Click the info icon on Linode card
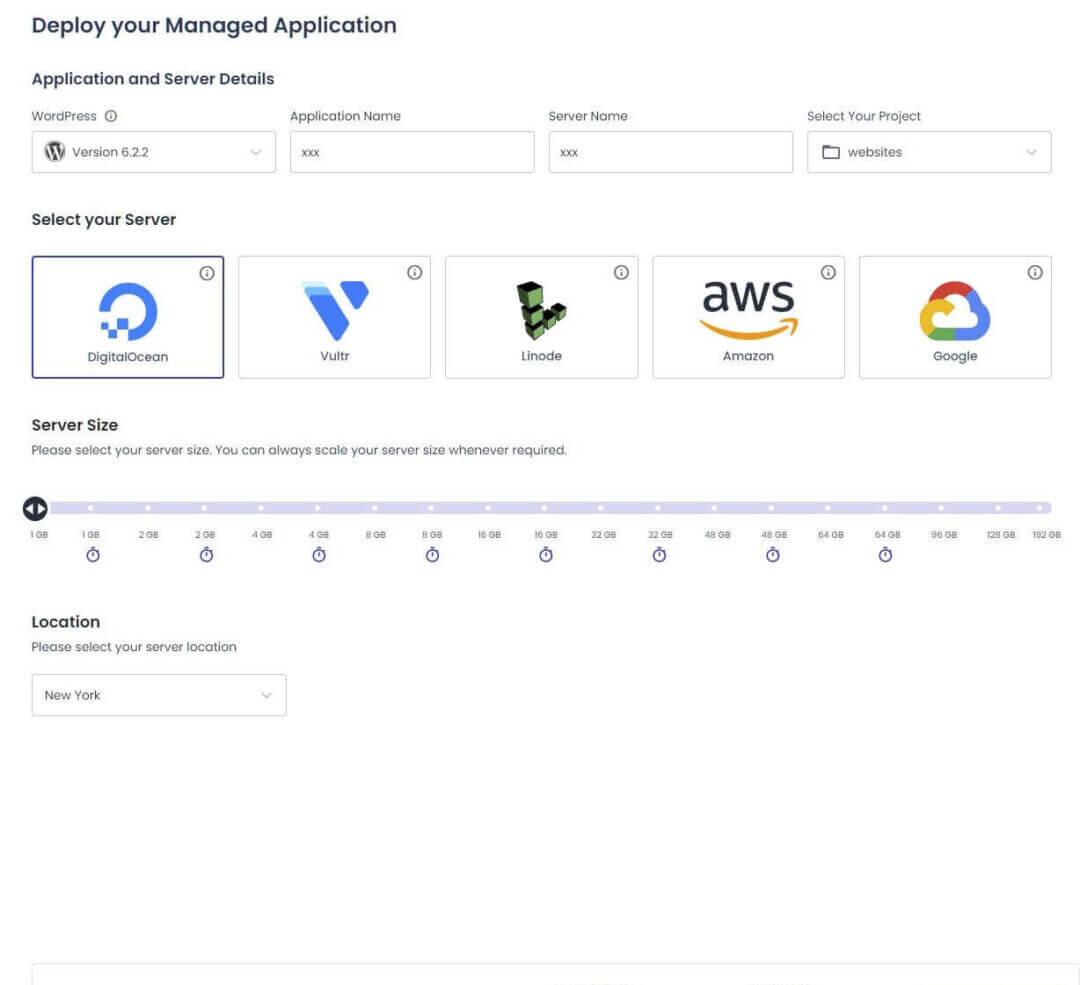 (621, 273)
